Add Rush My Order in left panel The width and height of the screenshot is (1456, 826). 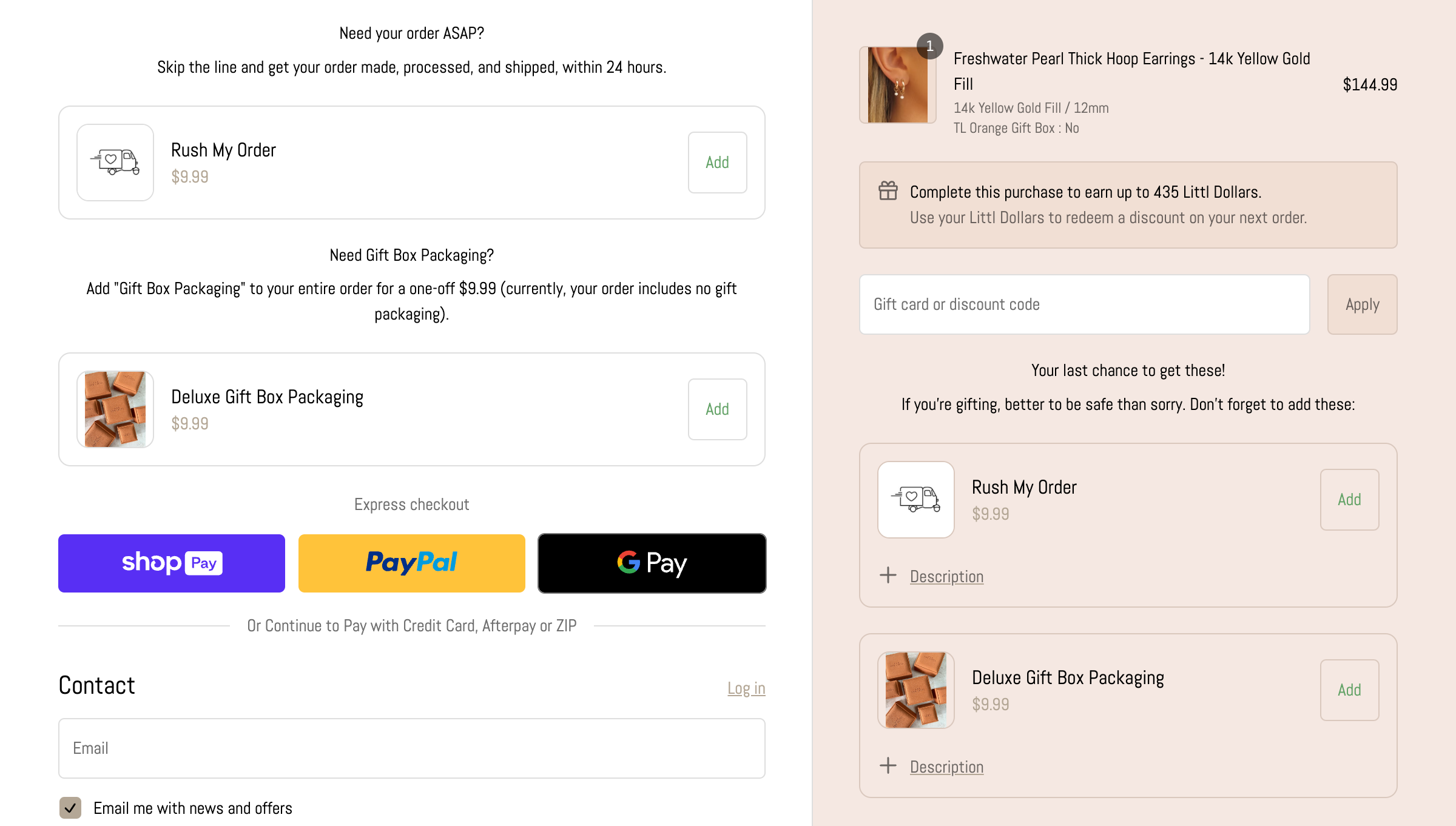717,163
